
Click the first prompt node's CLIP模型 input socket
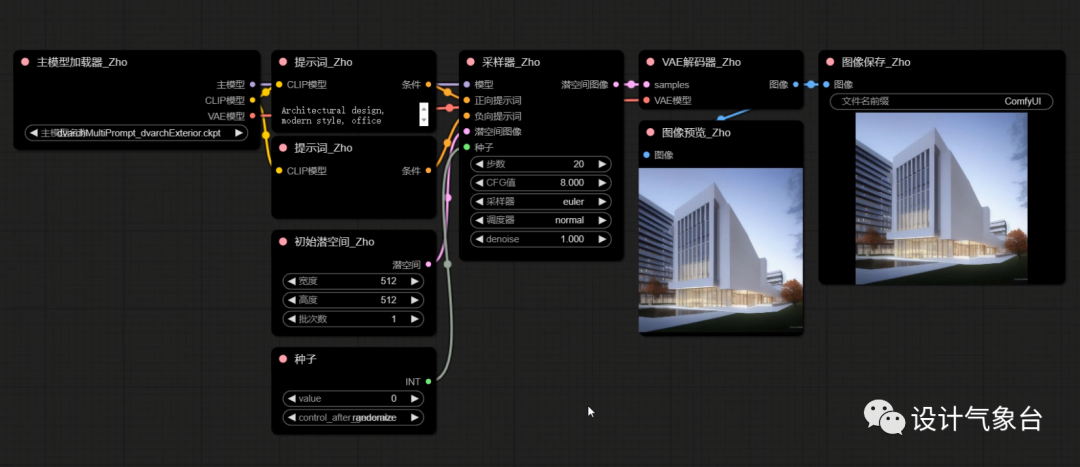click(x=279, y=85)
